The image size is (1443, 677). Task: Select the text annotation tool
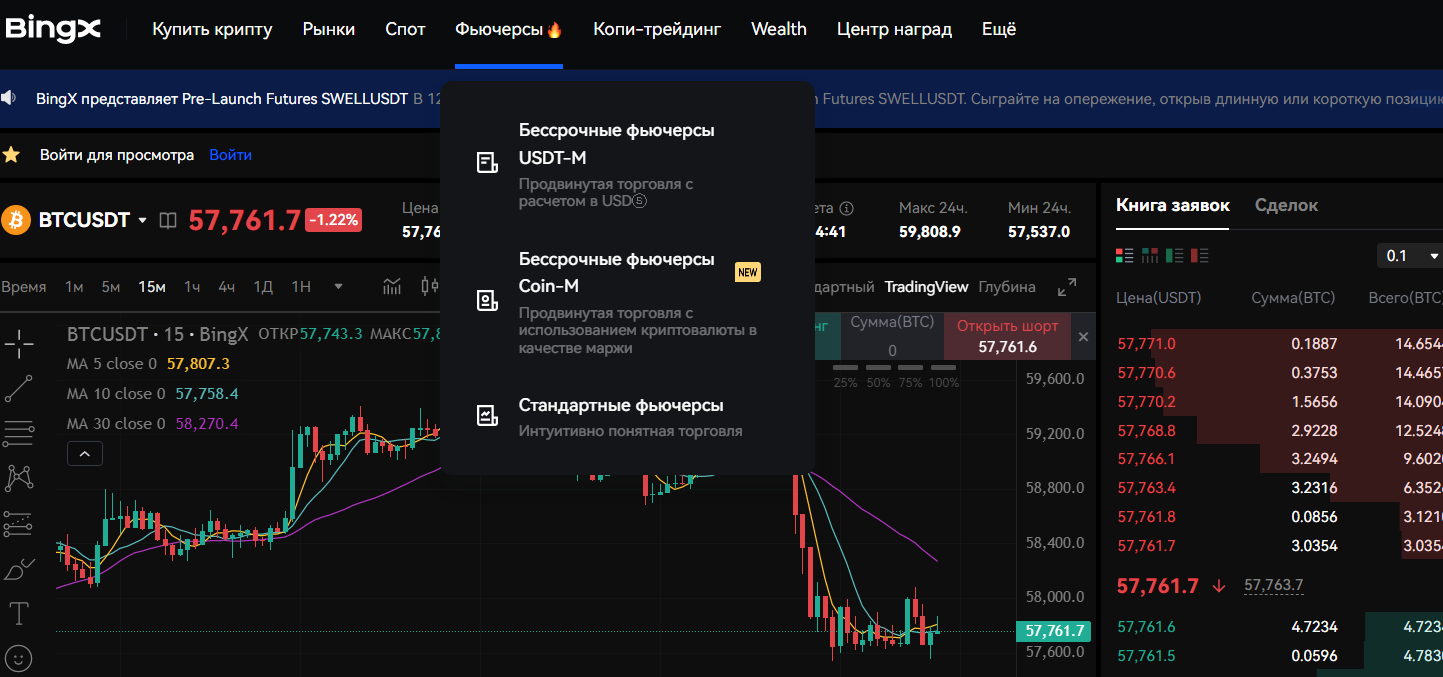coord(19,612)
